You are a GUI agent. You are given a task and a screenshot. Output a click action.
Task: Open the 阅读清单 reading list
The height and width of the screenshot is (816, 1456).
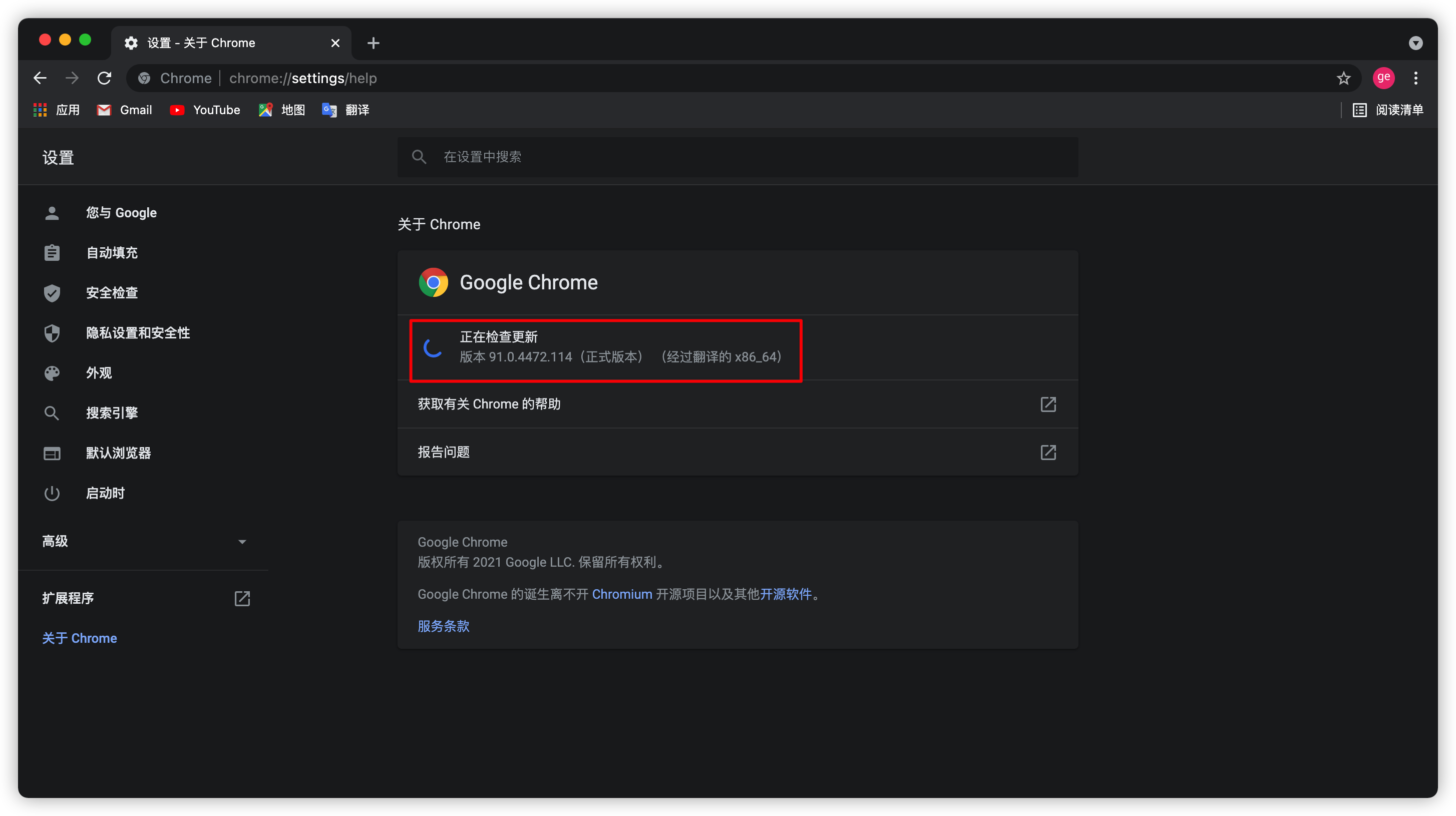1387,110
